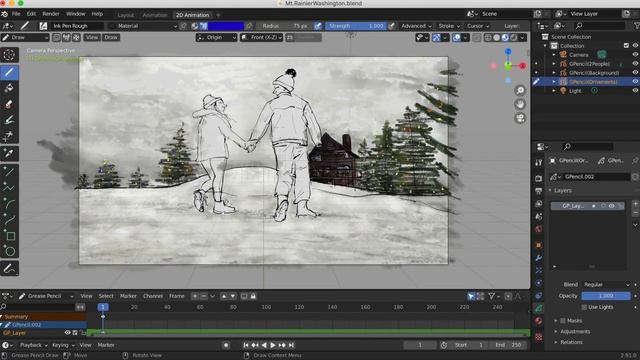The image size is (640, 360).
Task: Select the Cutter tool
Action: click(9, 136)
